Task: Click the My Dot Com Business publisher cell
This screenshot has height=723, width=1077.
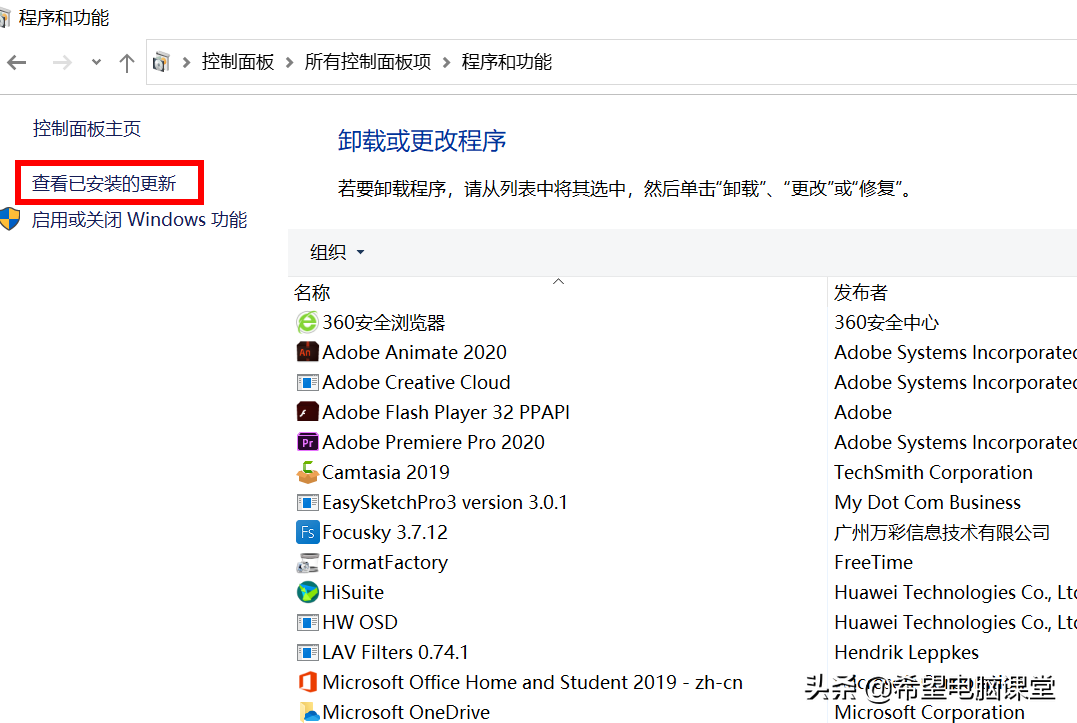Action: pyautogui.click(x=927, y=503)
